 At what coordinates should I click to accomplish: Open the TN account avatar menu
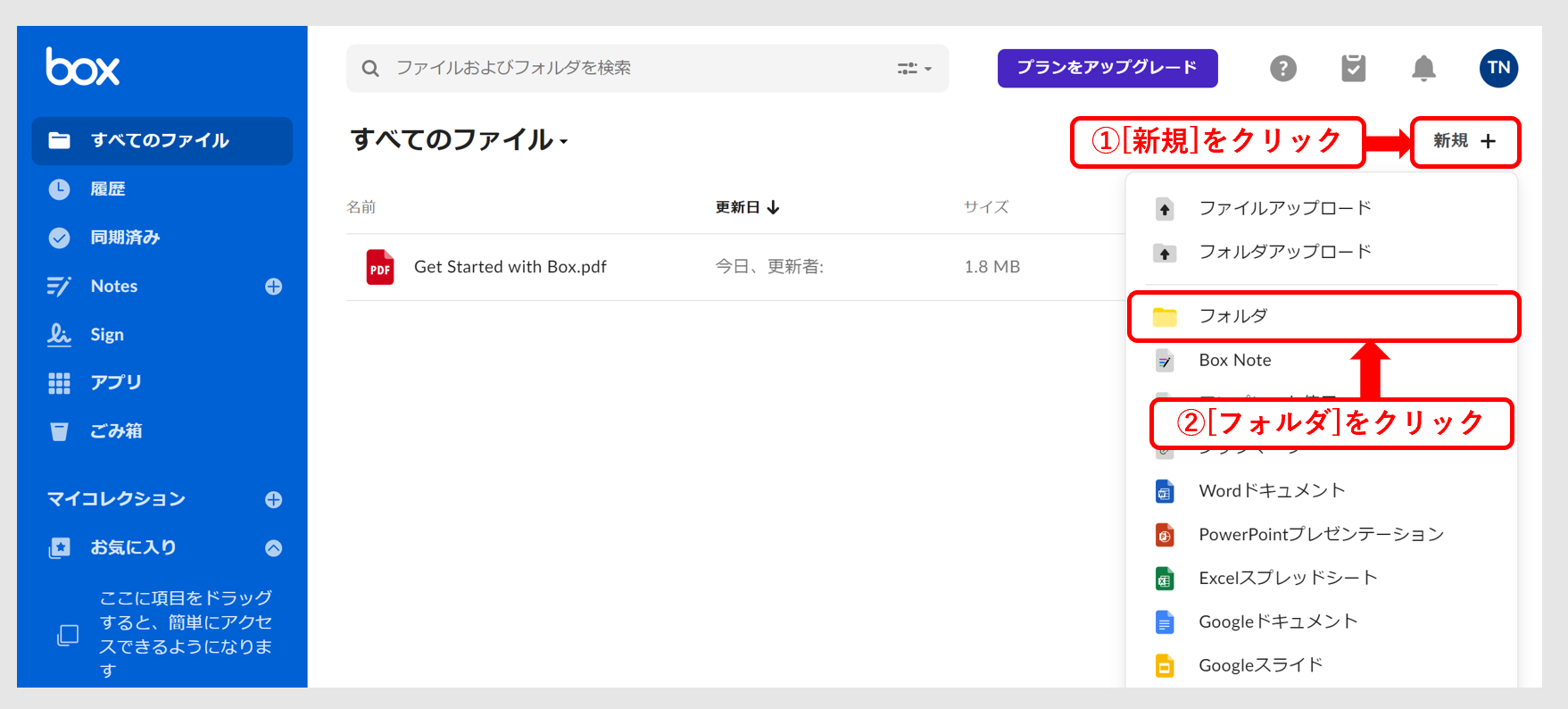point(1499,68)
